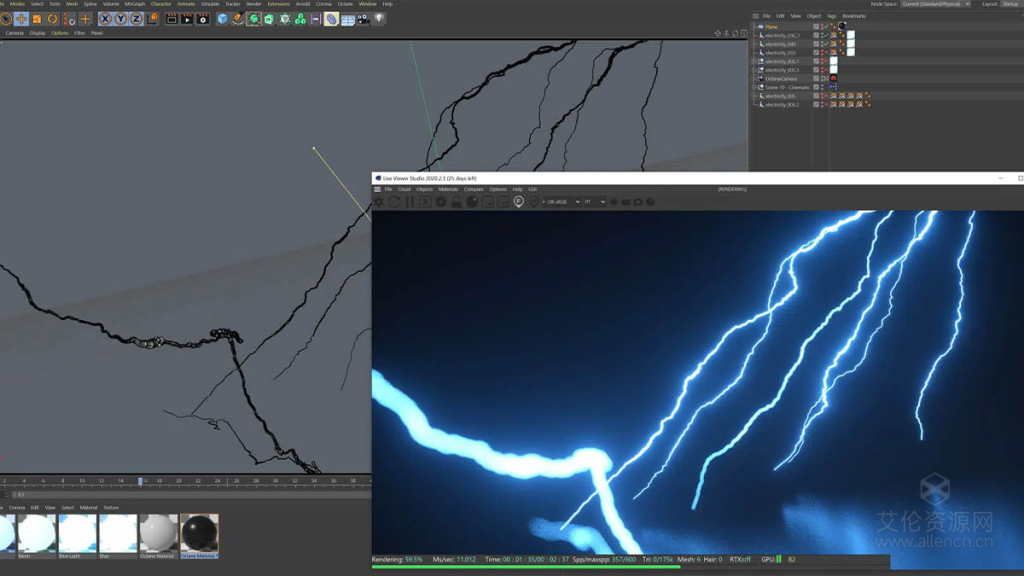Click the Octane camera tag
The height and width of the screenshot is (576, 1024).
(833, 78)
